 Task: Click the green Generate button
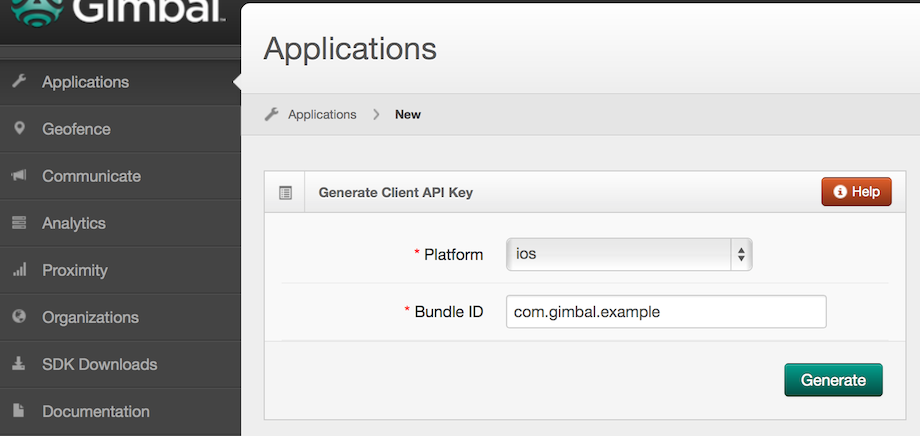pos(833,380)
